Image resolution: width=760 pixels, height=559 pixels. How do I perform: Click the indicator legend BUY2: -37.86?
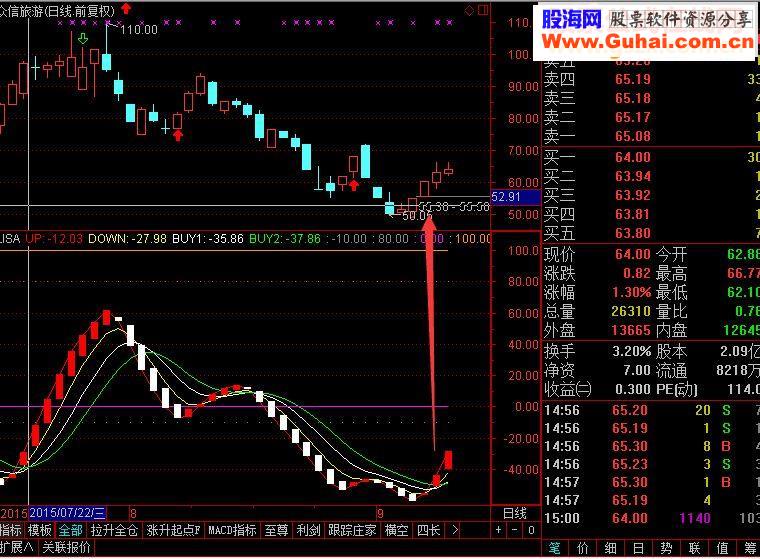[x=285, y=239]
